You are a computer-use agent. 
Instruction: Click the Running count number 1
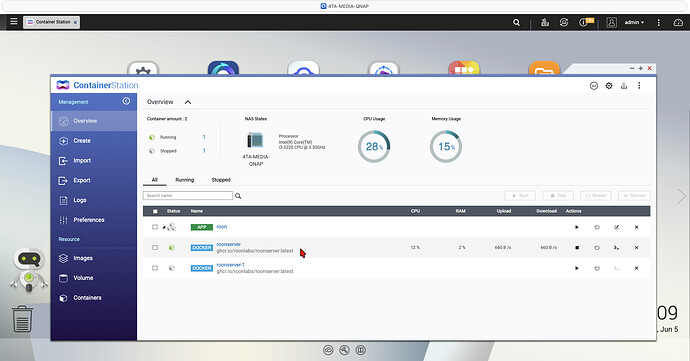[204, 137]
